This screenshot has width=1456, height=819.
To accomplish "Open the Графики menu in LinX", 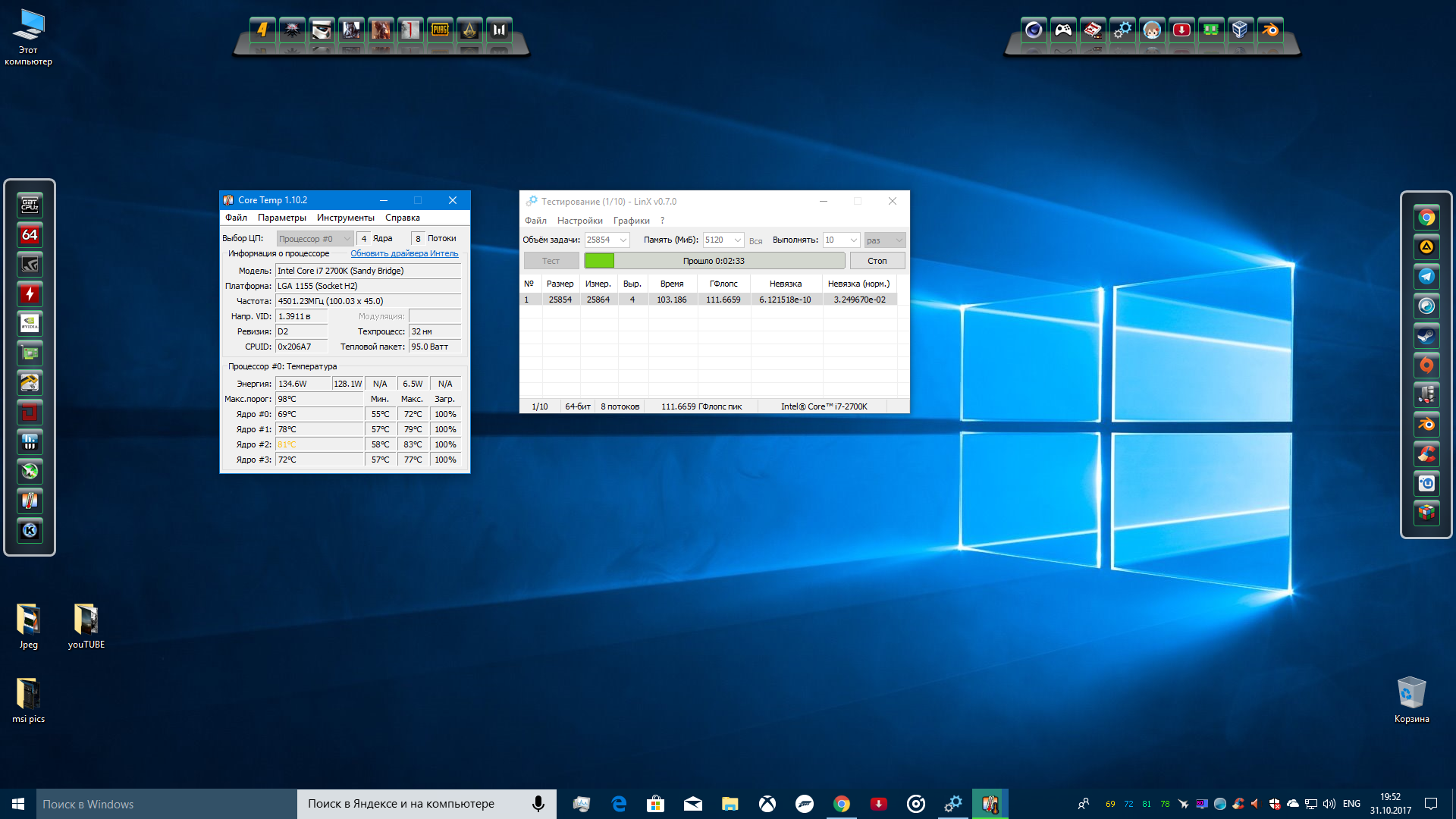I will (631, 221).
